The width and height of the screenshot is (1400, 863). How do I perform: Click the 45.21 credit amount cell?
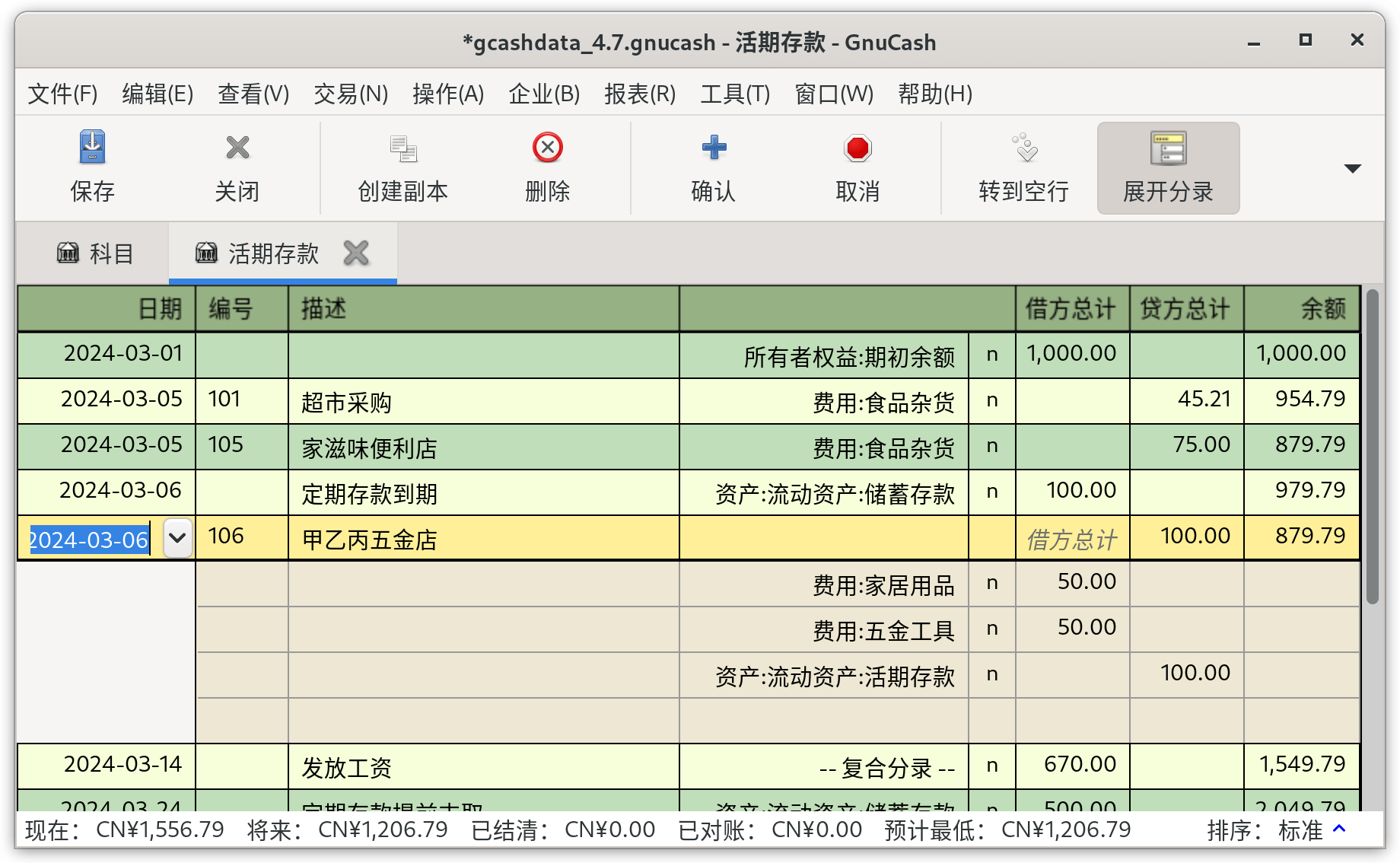pyautogui.click(x=1186, y=400)
